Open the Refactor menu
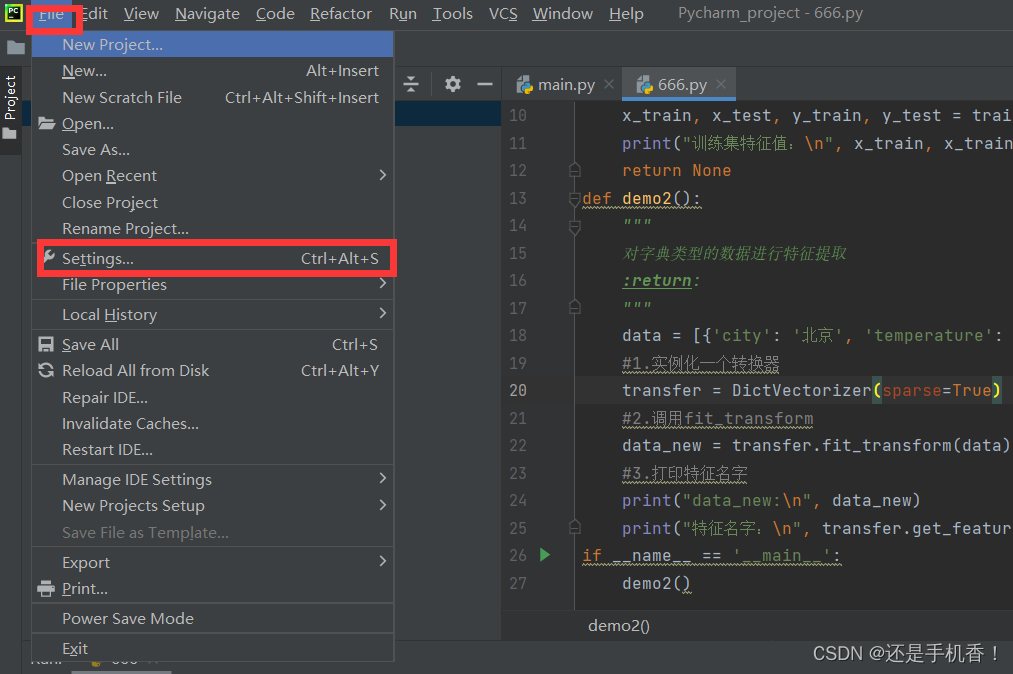 [340, 14]
